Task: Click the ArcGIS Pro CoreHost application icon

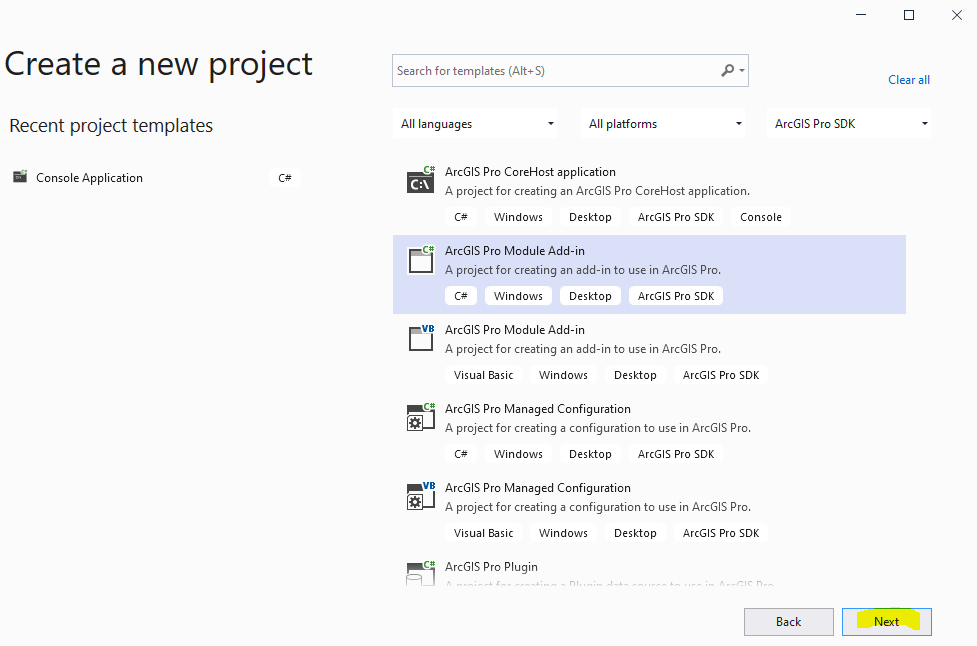Action: (421, 180)
